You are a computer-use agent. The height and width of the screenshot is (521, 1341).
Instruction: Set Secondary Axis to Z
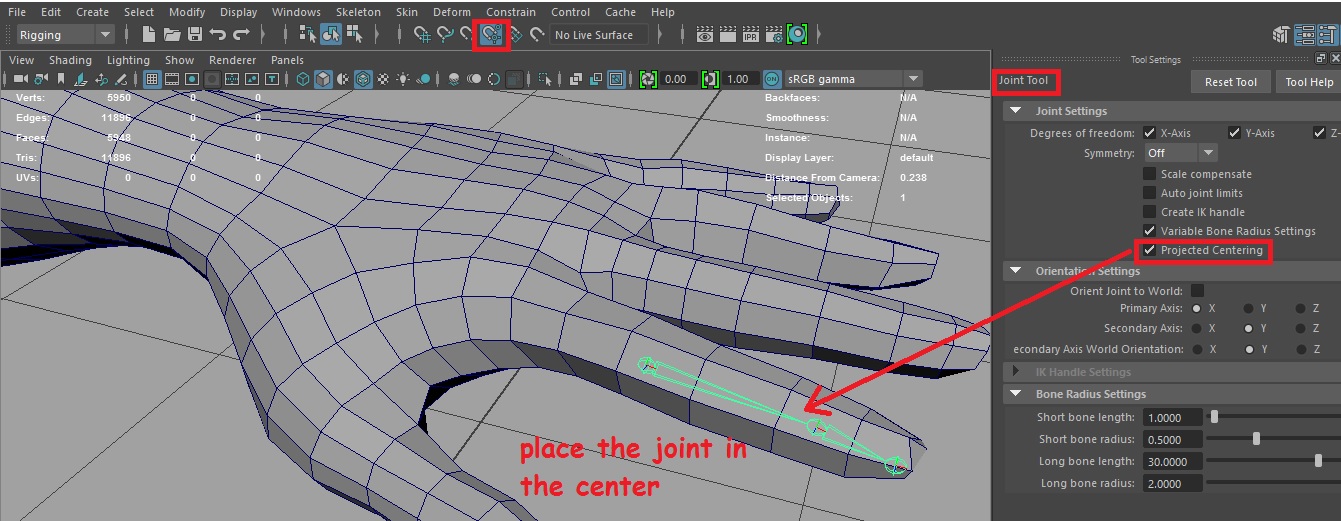point(1300,328)
